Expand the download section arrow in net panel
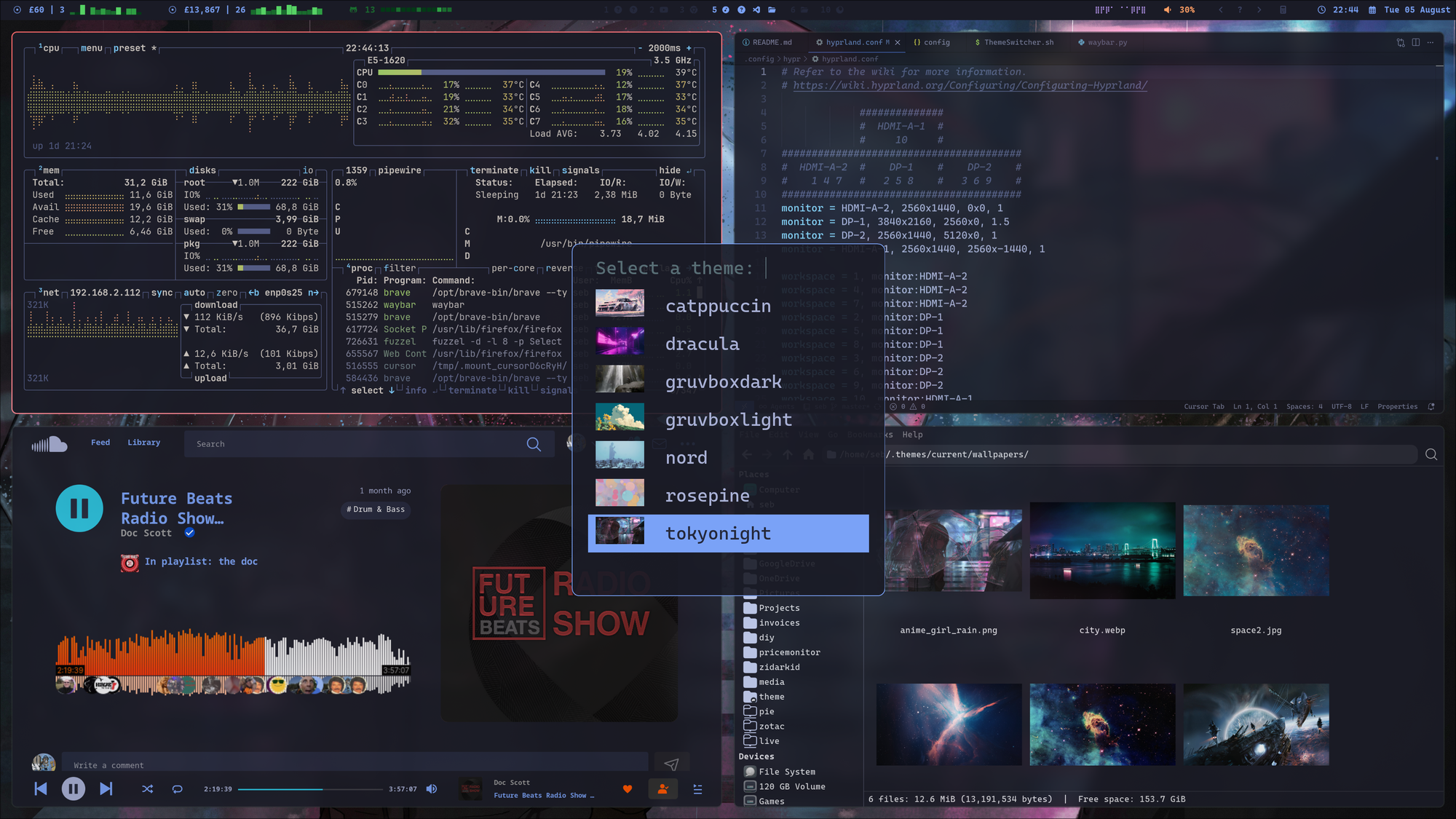The height and width of the screenshot is (819, 1456). (187, 317)
